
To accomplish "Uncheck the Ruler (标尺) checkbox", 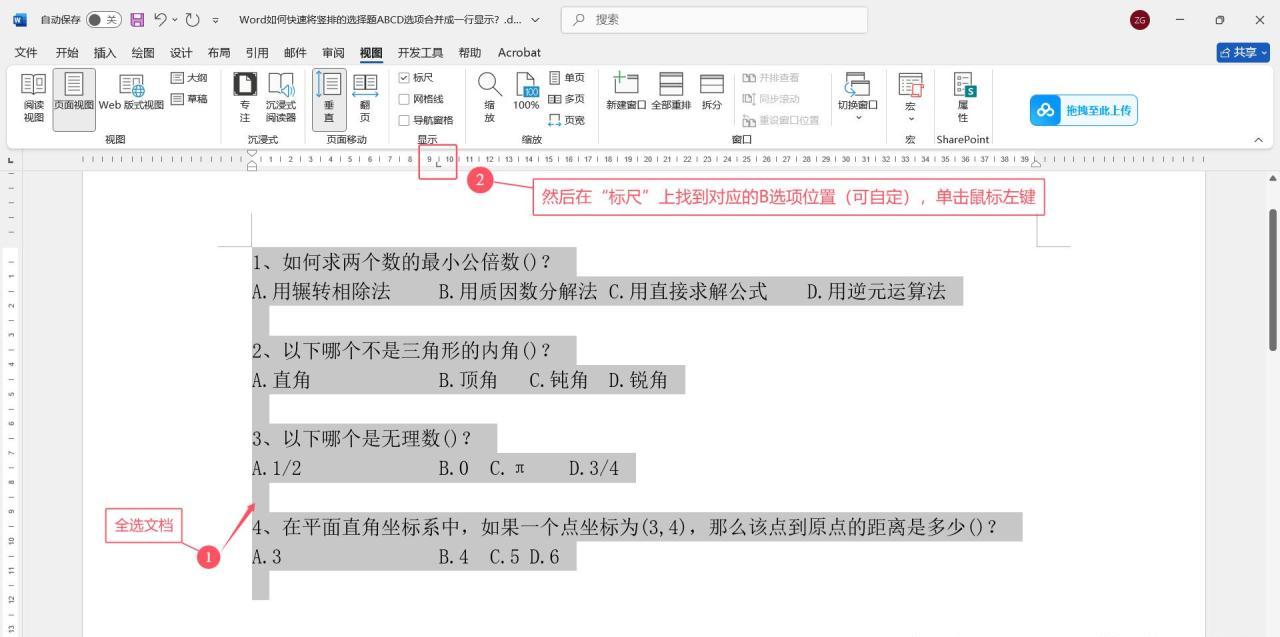I will pyautogui.click(x=404, y=78).
